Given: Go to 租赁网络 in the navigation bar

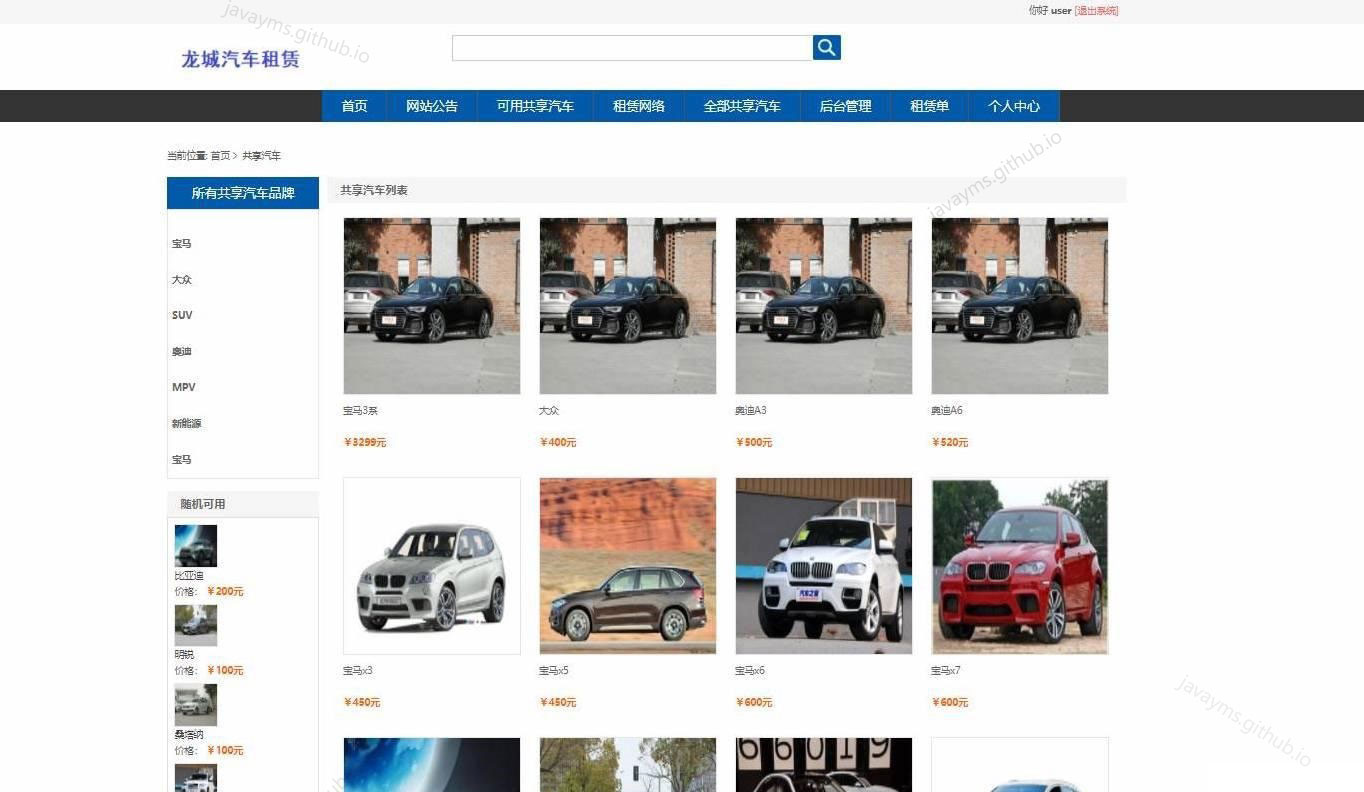Looking at the screenshot, I should 638,106.
